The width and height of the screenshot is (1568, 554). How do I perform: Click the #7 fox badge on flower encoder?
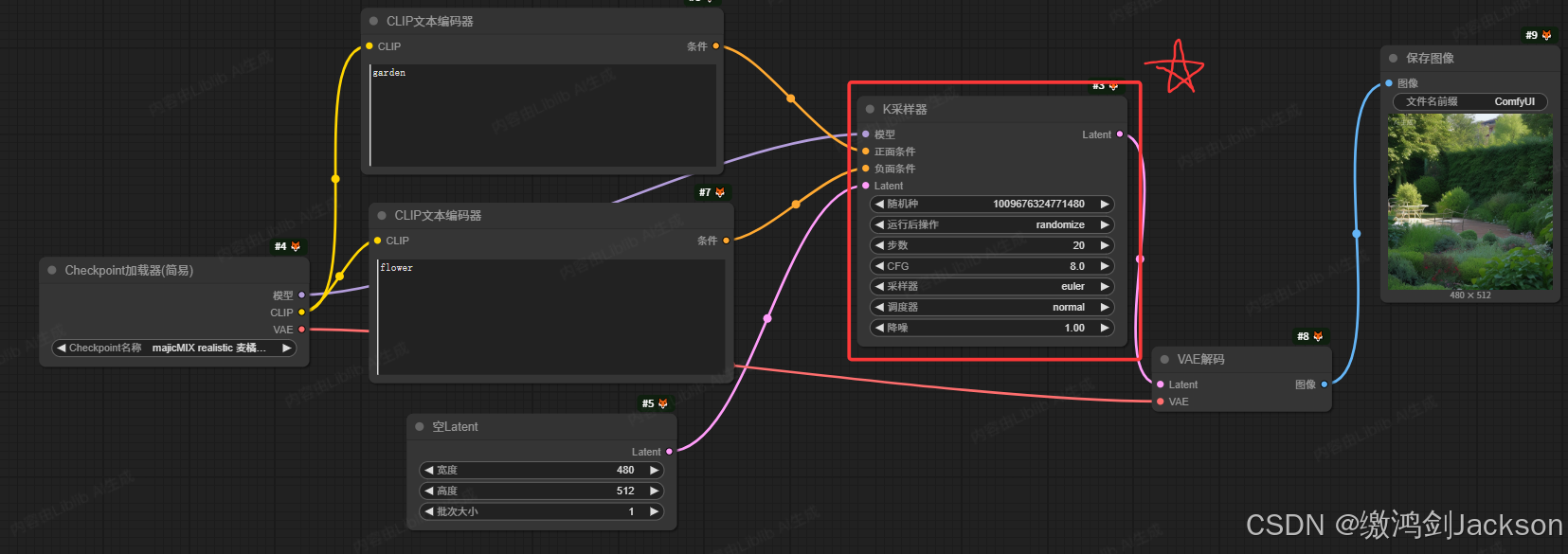(x=712, y=192)
